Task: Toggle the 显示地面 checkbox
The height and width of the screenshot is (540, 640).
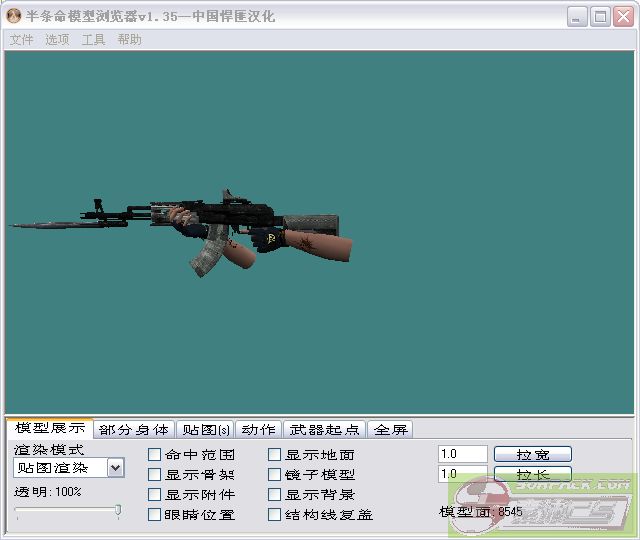Action: coord(275,455)
